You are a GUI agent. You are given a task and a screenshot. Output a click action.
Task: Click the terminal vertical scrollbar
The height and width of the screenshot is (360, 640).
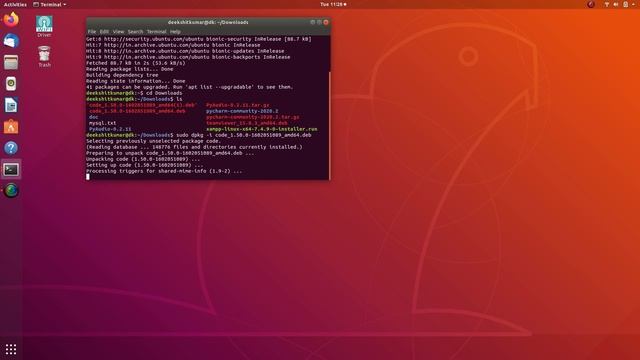tap(329, 126)
